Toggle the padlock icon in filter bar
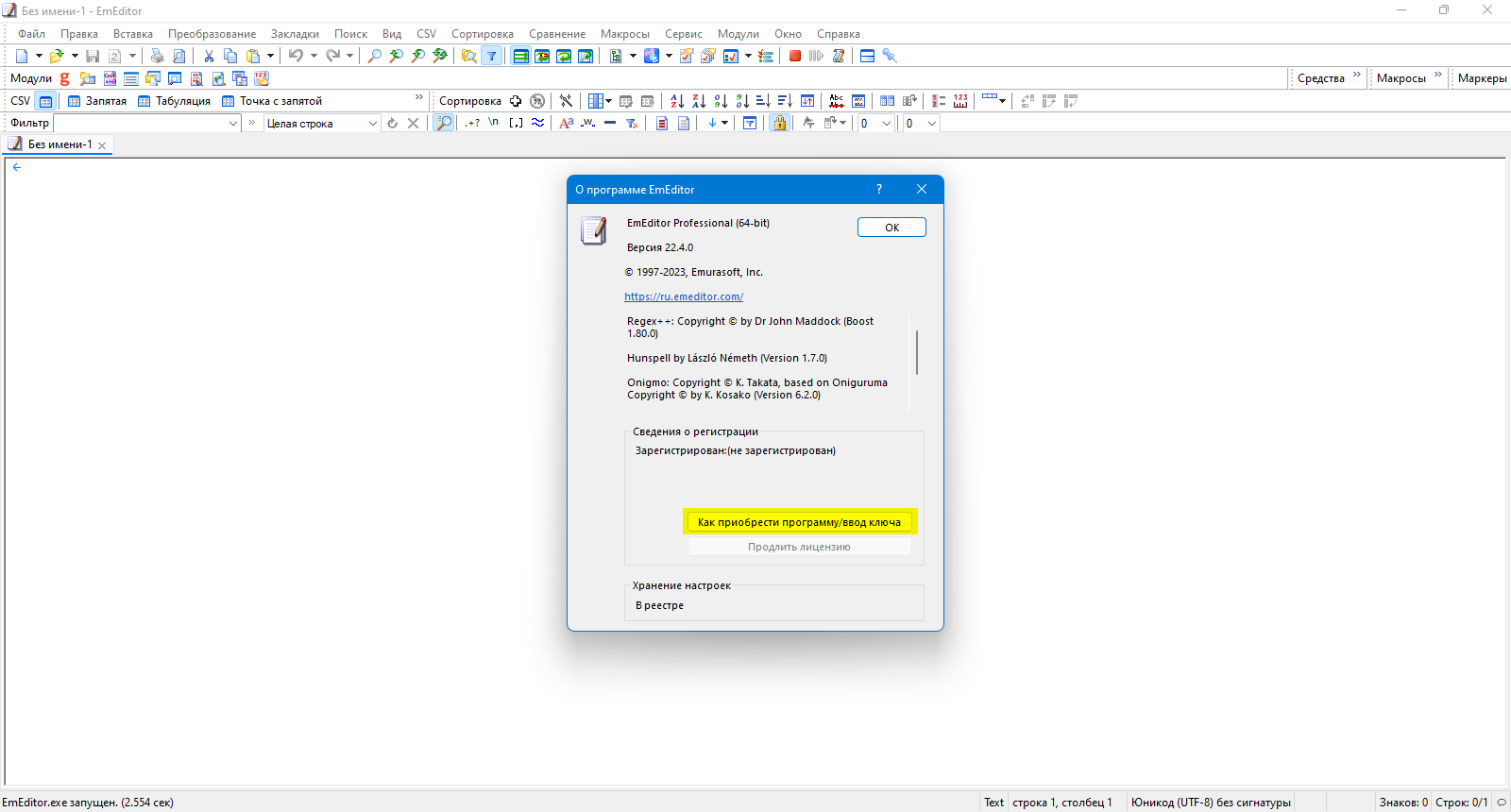 (779, 124)
